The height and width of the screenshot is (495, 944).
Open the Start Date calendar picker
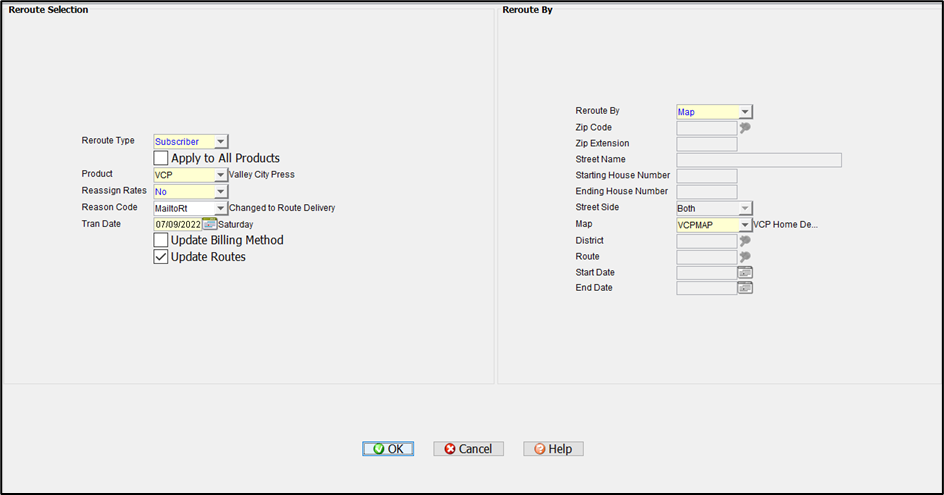745,272
